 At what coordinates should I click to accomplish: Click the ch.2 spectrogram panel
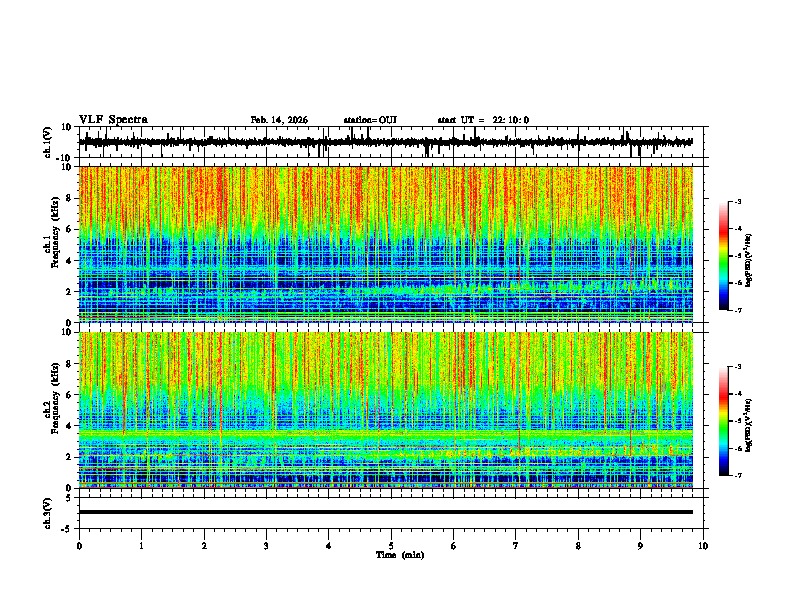(386, 410)
